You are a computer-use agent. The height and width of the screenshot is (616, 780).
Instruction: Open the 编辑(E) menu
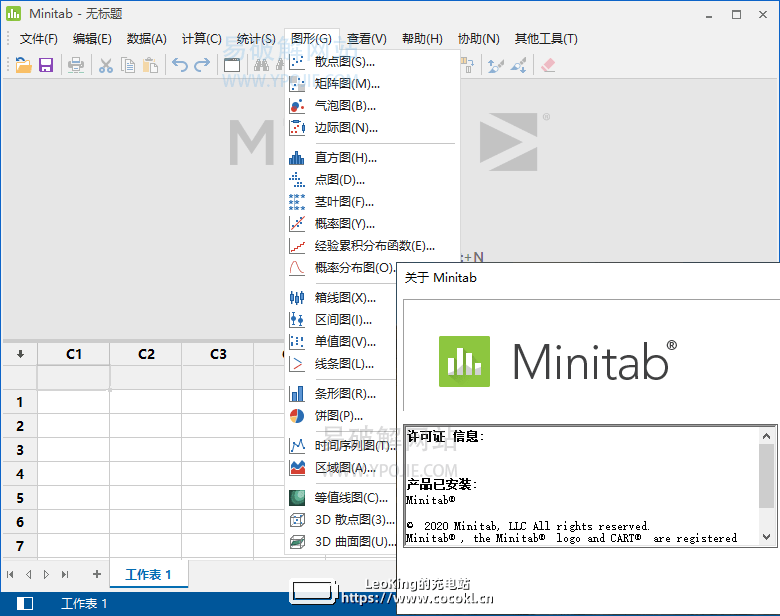[x=92, y=39]
